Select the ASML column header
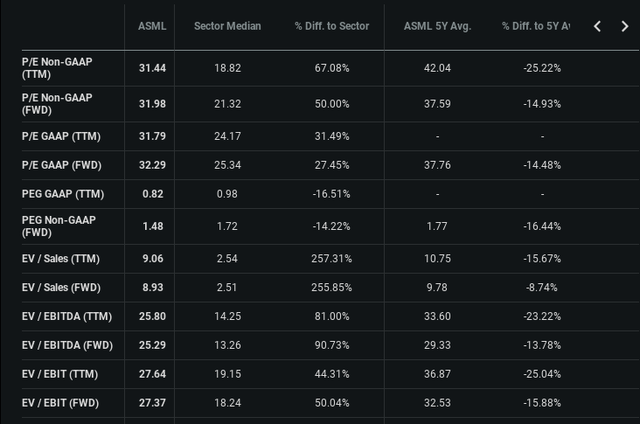 point(152,26)
